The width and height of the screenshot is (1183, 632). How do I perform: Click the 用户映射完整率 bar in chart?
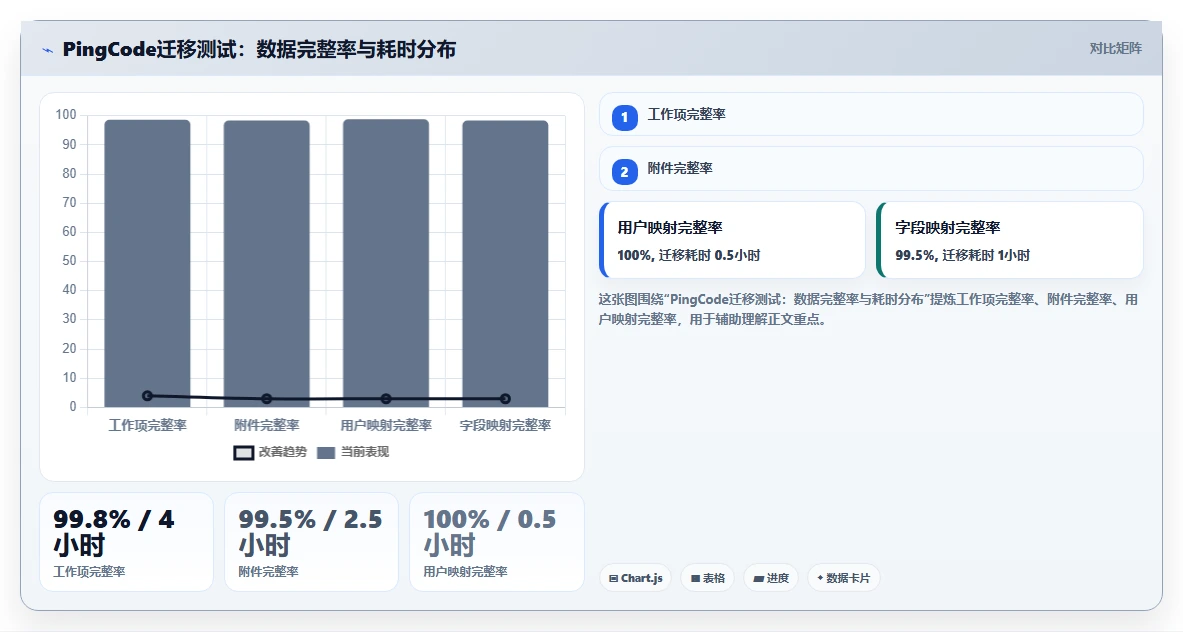[x=386, y=263]
